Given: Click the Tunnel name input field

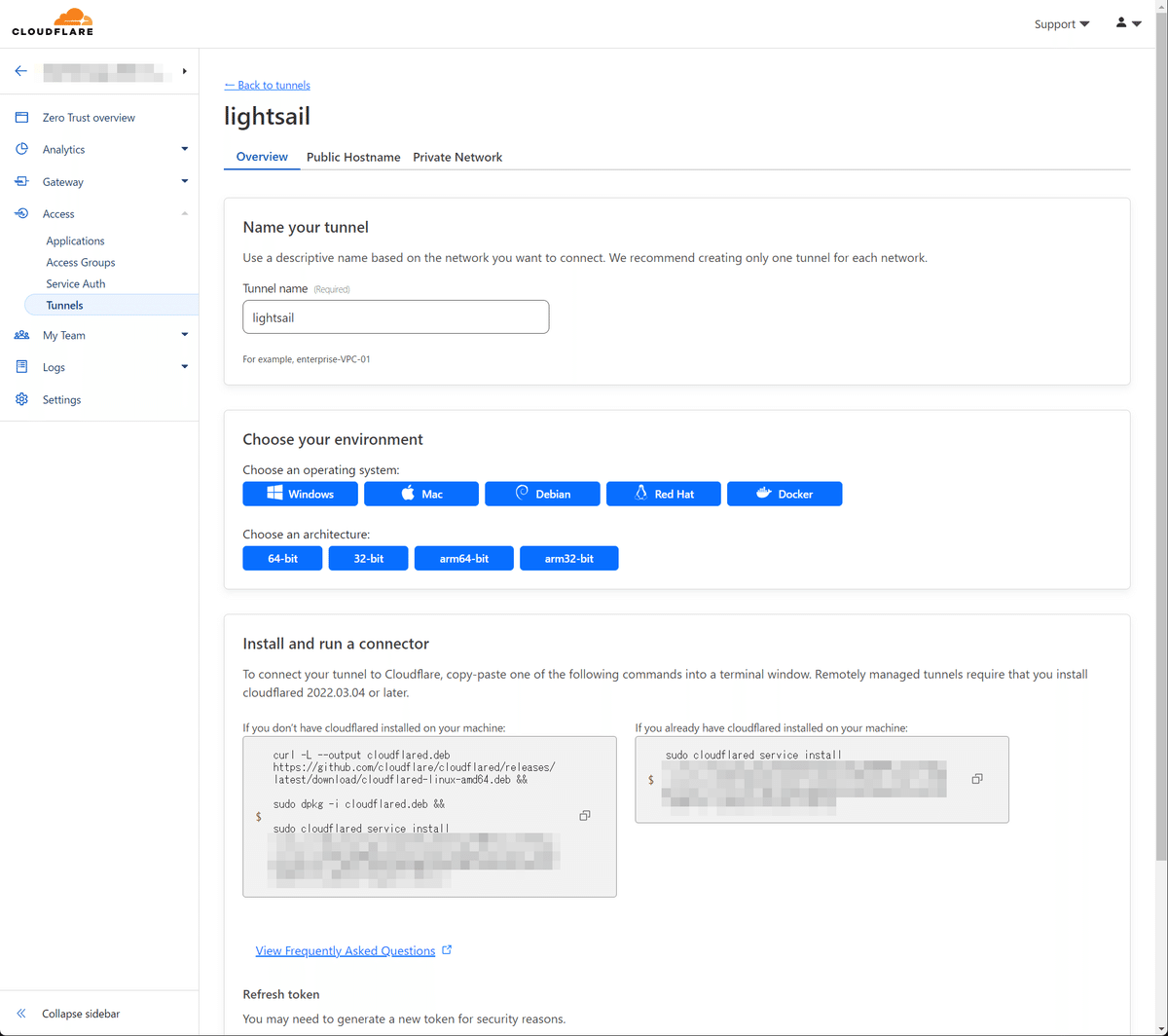Looking at the screenshot, I should tap(395, 317).
